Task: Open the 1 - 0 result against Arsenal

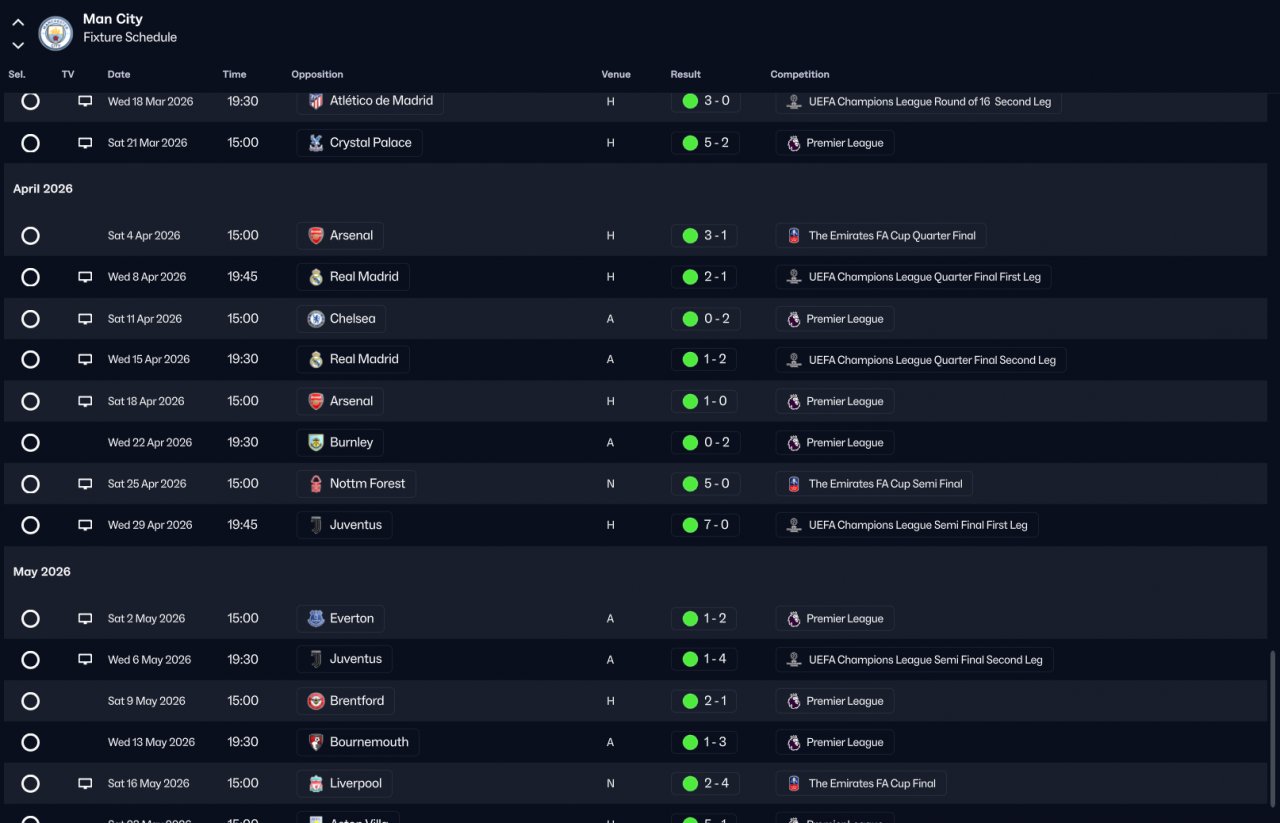Action: (705, 401)
